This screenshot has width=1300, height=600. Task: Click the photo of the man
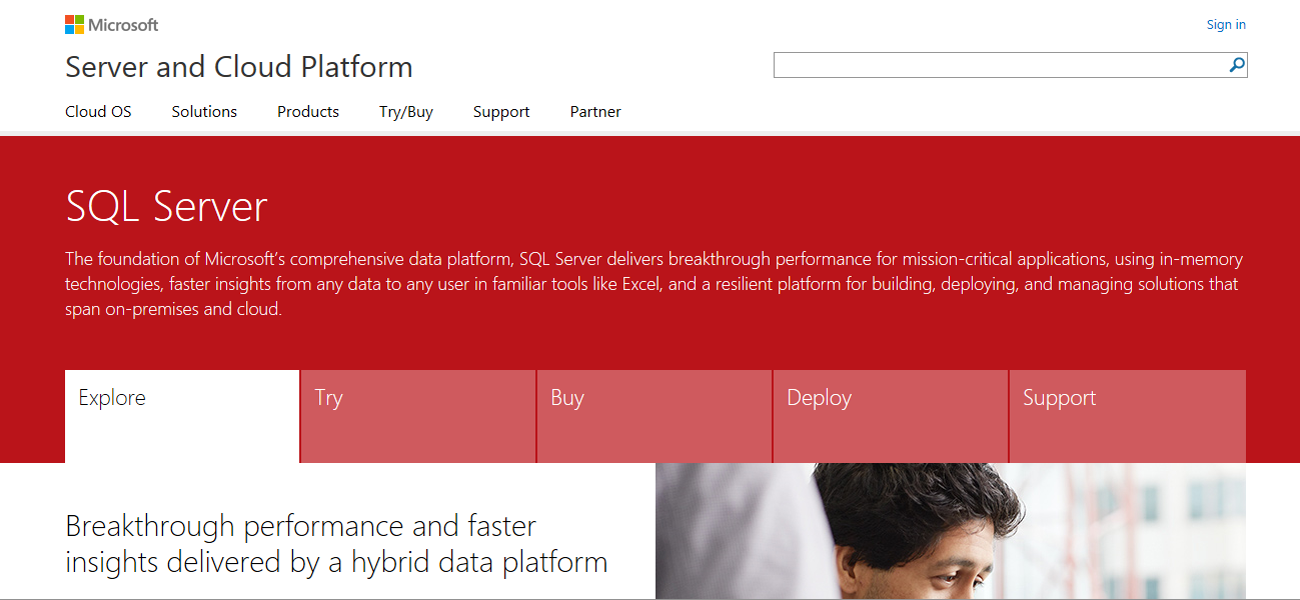[x=950, y=531]
